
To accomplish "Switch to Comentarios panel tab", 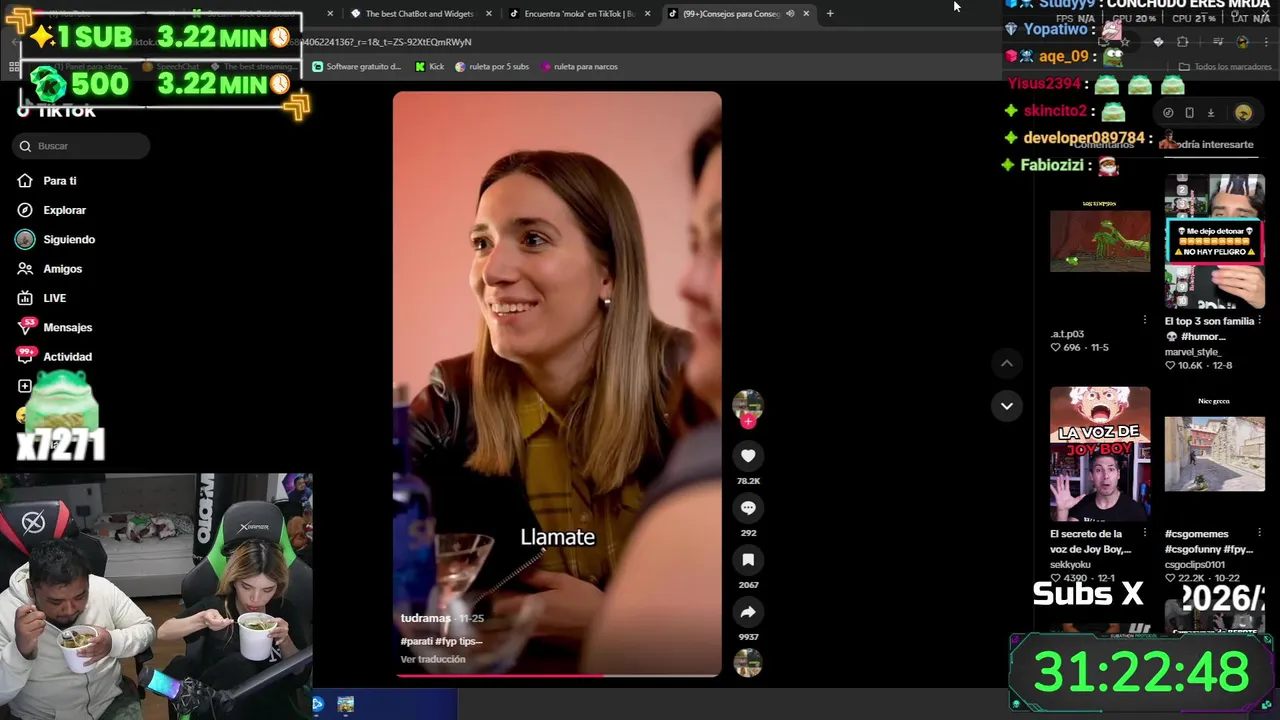I will (1103, 145).
